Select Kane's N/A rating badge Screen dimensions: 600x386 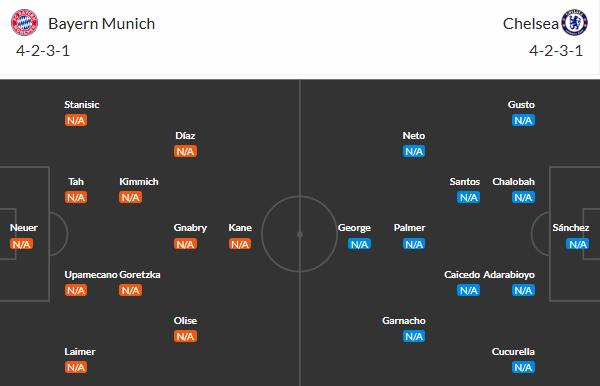pyautogui.click(x=240, y=244)
